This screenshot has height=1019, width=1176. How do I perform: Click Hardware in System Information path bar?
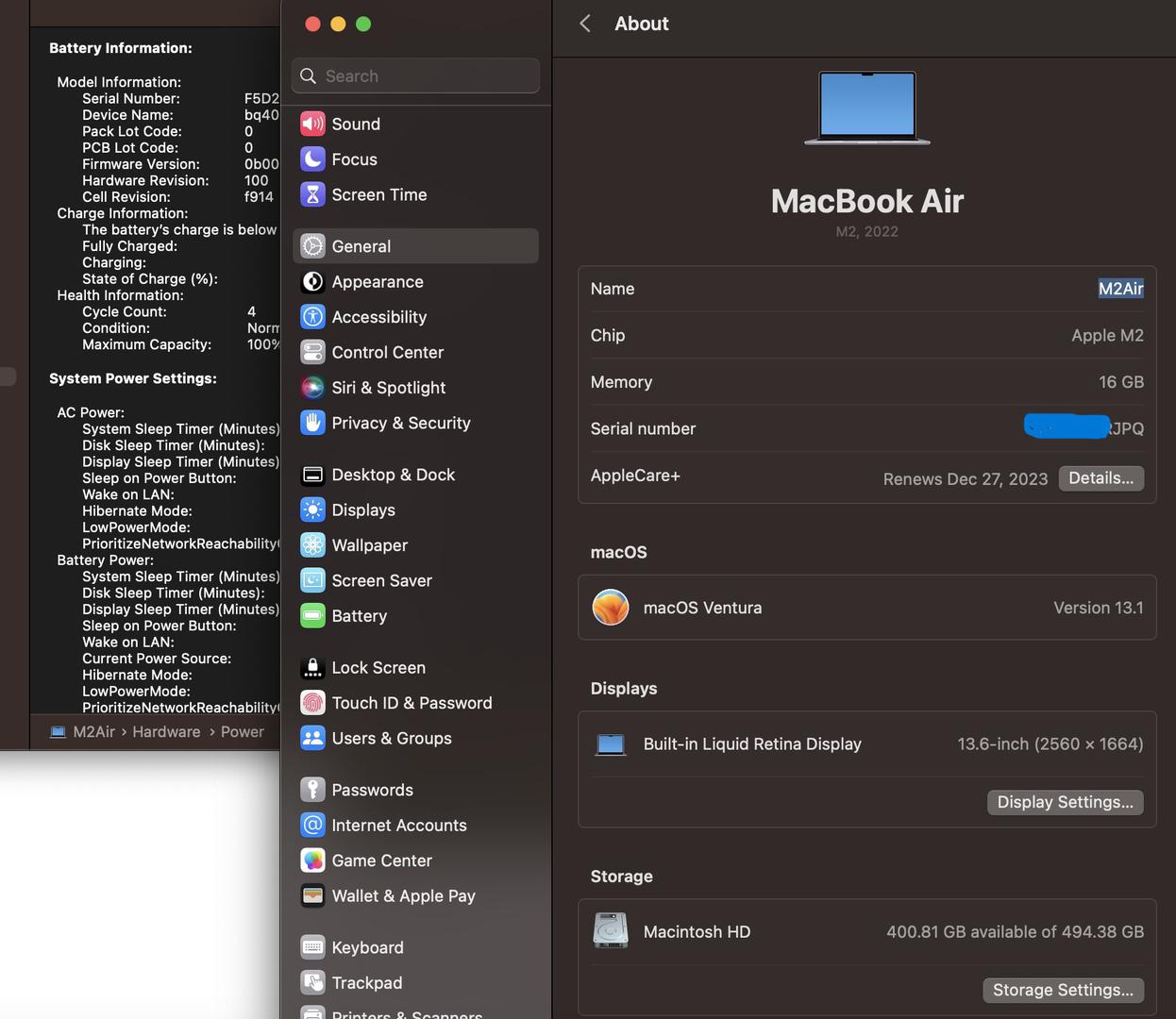(166, 731)
